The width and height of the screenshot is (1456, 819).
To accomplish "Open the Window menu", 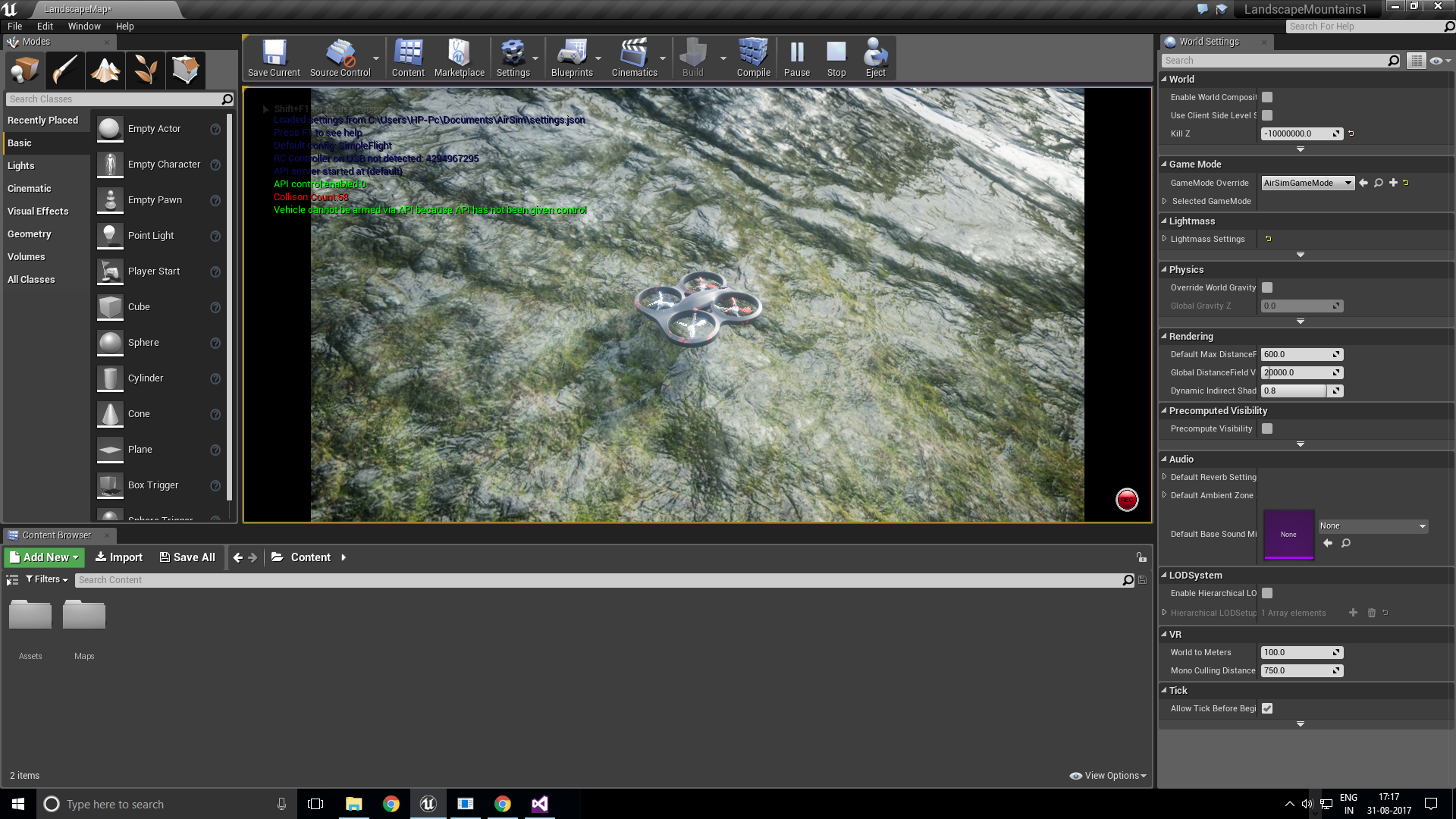I will pos(84,26).
